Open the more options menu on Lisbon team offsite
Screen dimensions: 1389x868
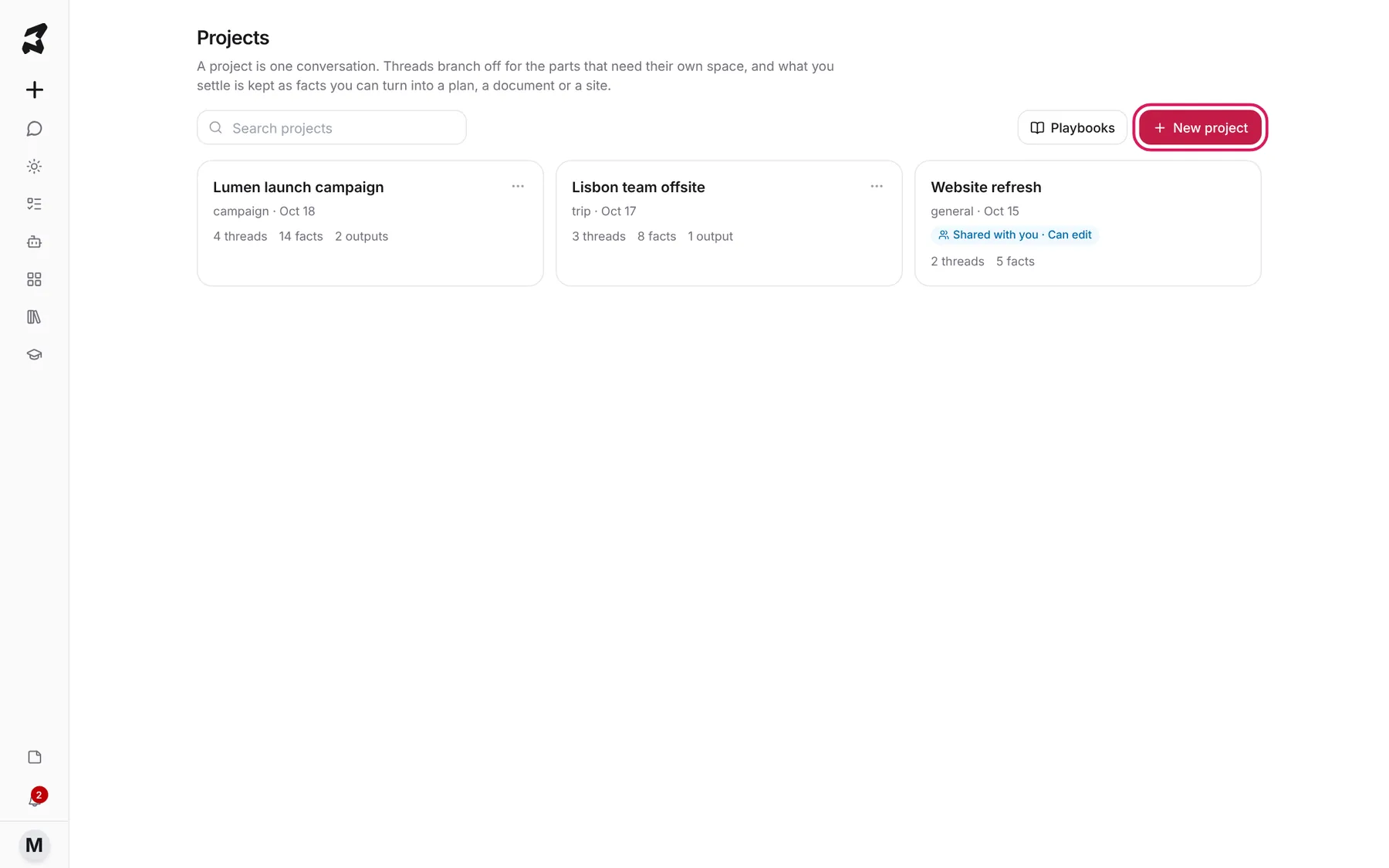877,186
